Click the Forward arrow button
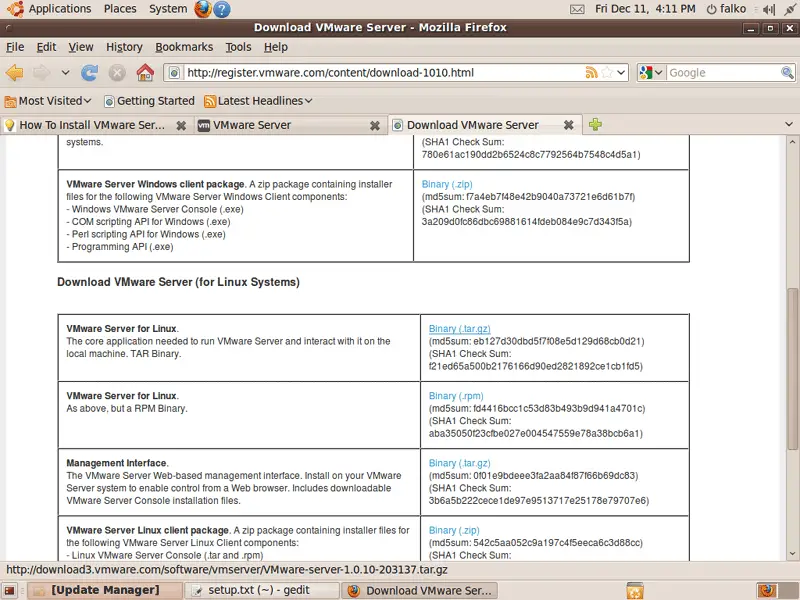800x600 pixels. (x=42, y=73)
